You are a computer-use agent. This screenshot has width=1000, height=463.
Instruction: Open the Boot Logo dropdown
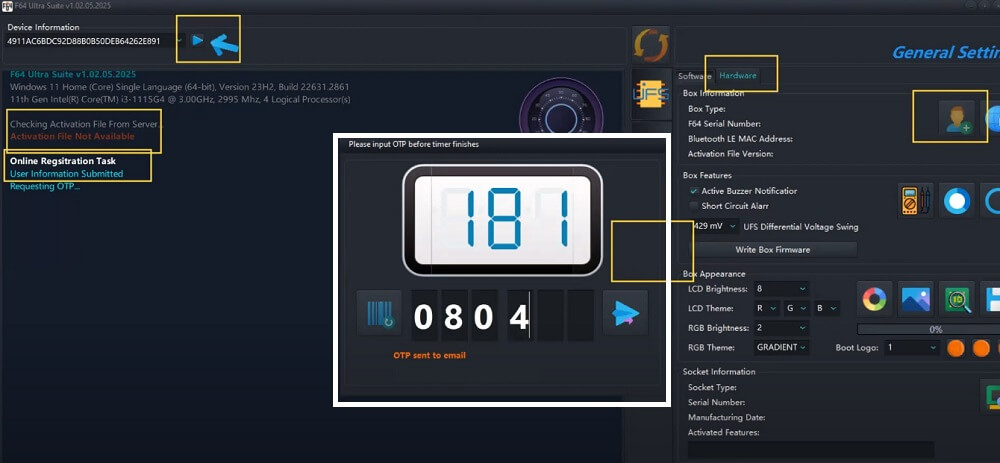point(912,348)
